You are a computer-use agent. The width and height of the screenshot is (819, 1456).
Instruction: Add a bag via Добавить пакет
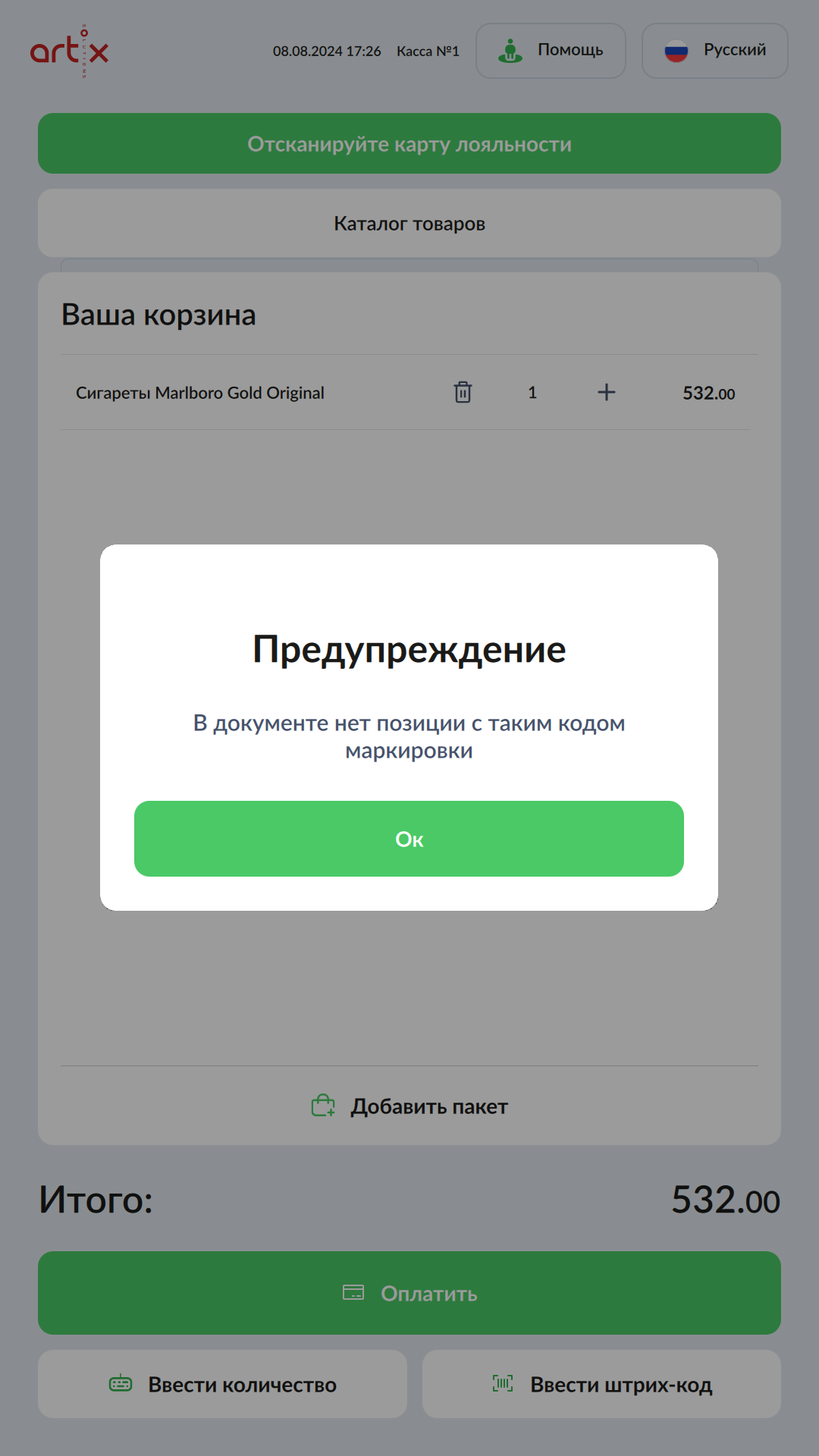coord(409,1106)
